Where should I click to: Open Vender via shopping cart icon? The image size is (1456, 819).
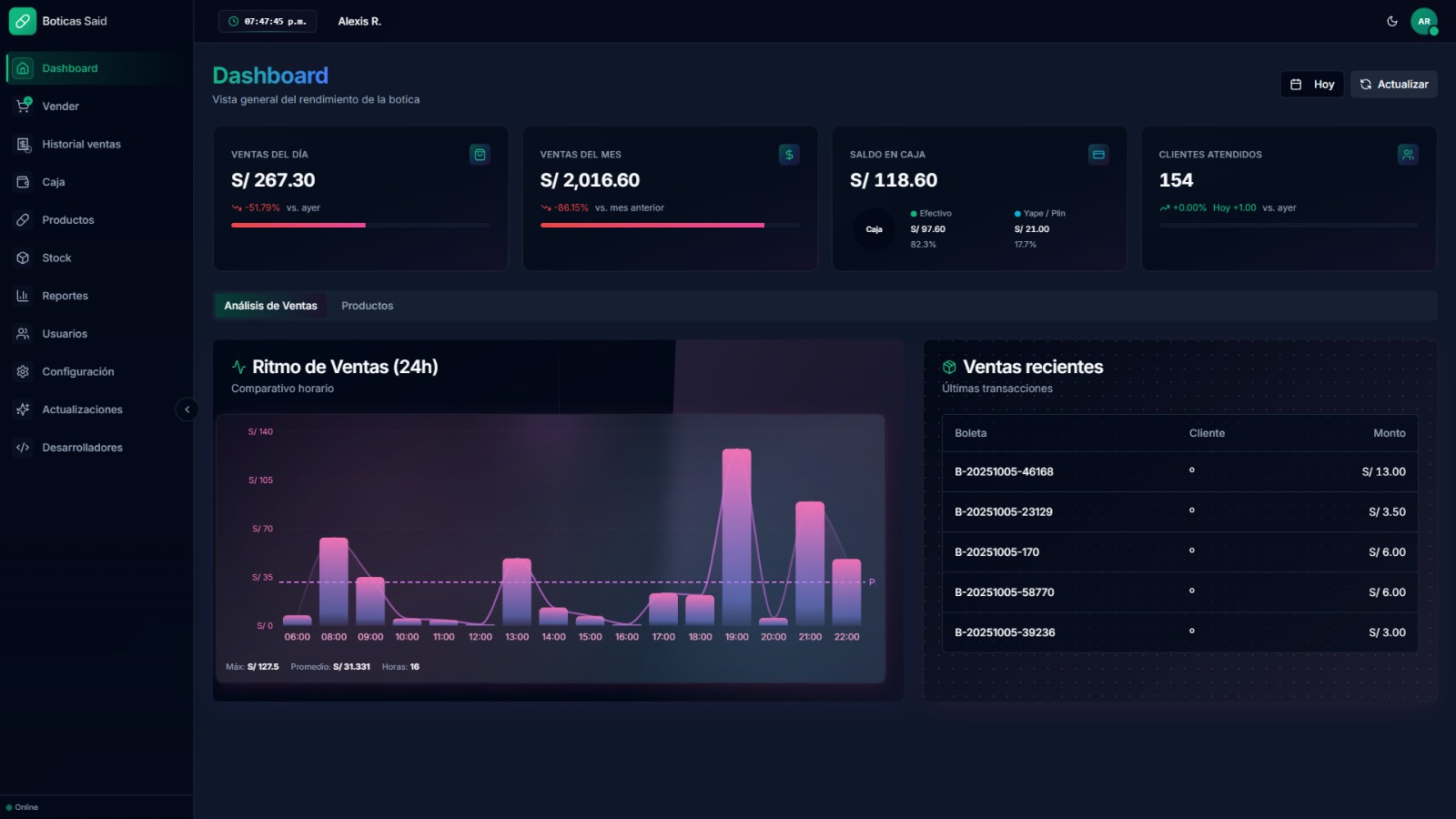point(24,106)
